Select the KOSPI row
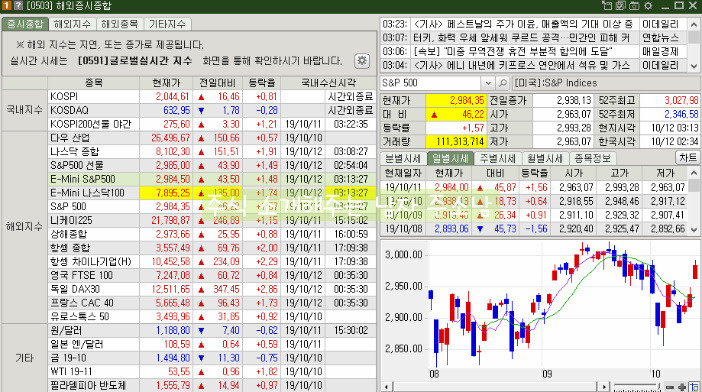 212,97
